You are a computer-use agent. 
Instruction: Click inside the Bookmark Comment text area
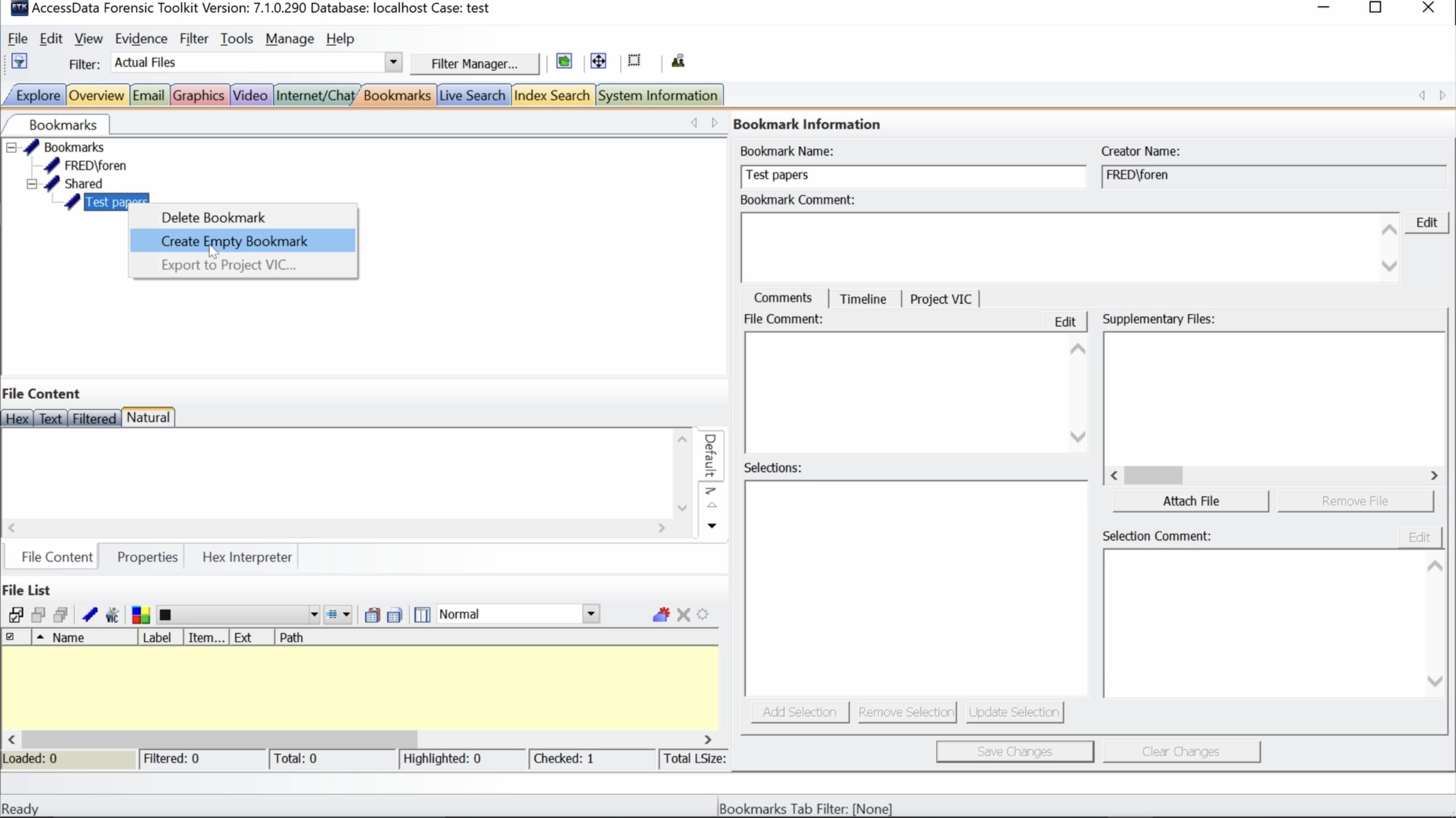click(1062, 247)
